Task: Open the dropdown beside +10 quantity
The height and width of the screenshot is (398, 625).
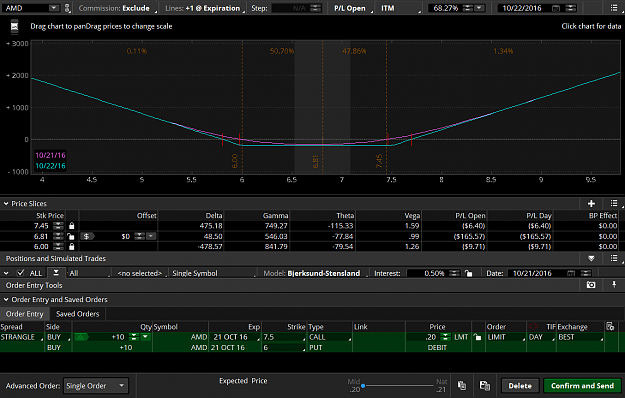Action: 145,337
